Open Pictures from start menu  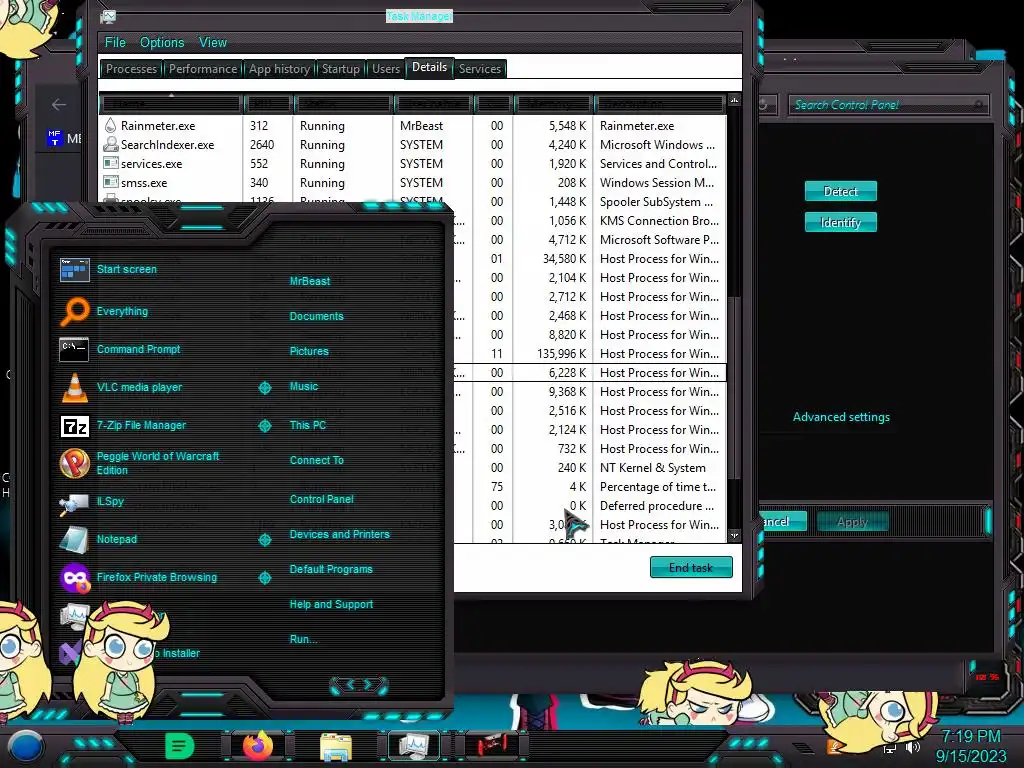(x=309, y=351)
